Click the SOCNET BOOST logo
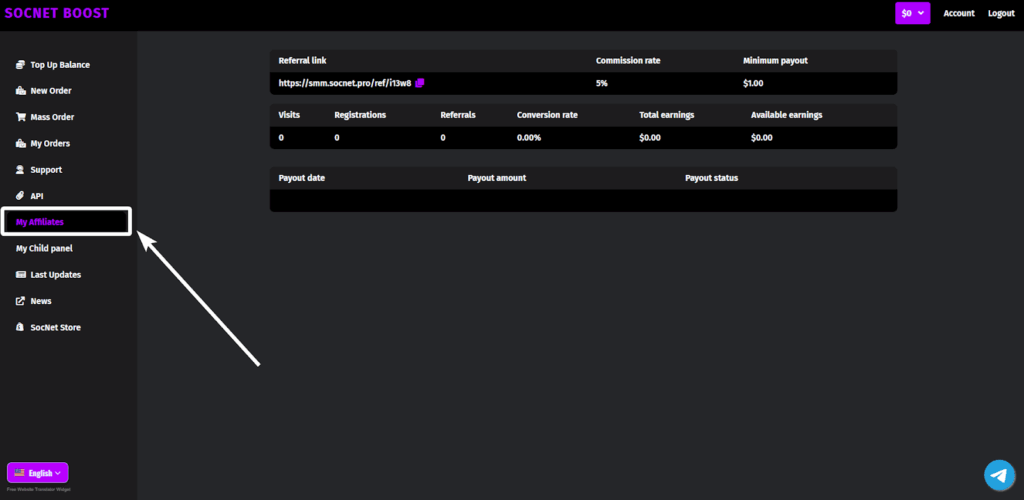Screen dimensions: 1024x500 click(57, 13)
